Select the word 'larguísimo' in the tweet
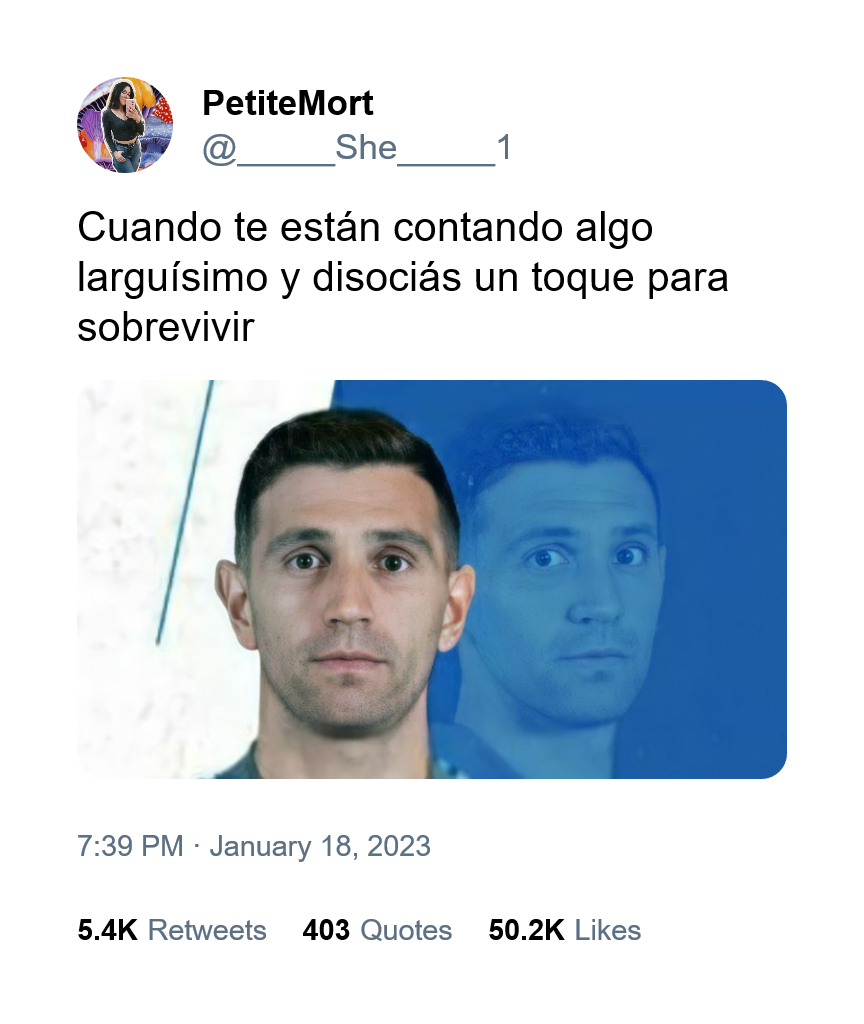The width and height of the screenshot is (864, 1024). [x=172, y=278]
